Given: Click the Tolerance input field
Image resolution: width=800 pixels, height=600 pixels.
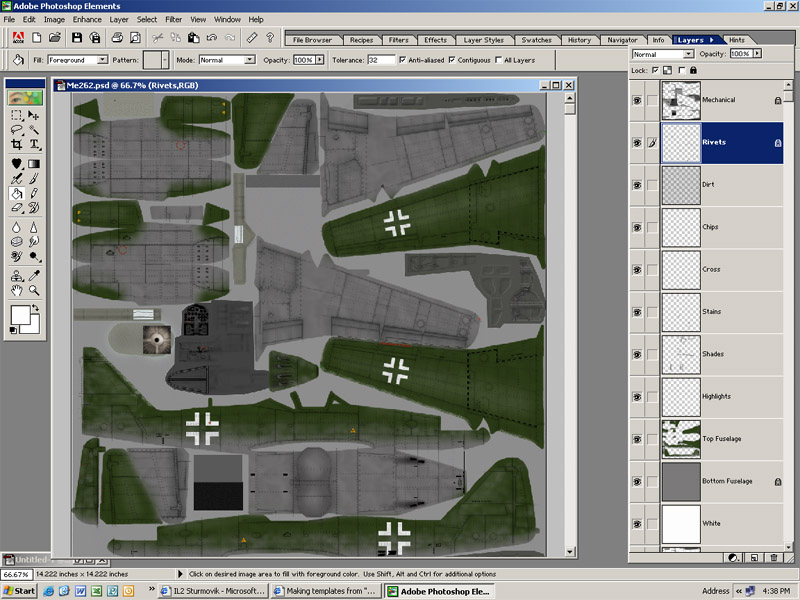Looking at the screenshot, I should click(x=381, y=60).
